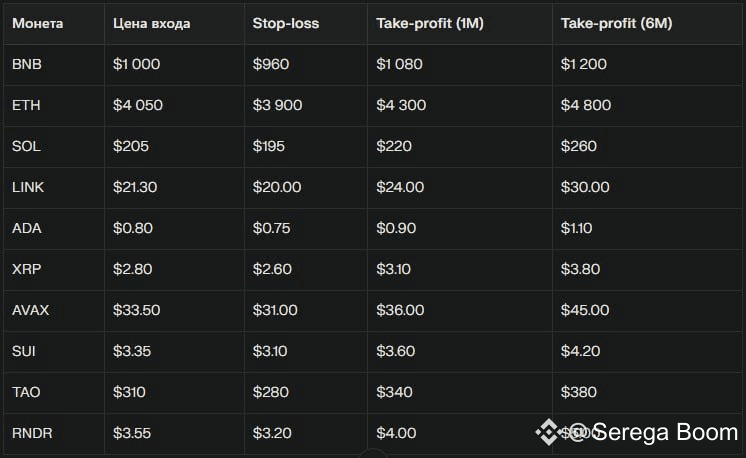Click the Binance watermark logo icon
The width and height of the screenshot is (746, 458).
pyautogui.click(x=548, y=432)
